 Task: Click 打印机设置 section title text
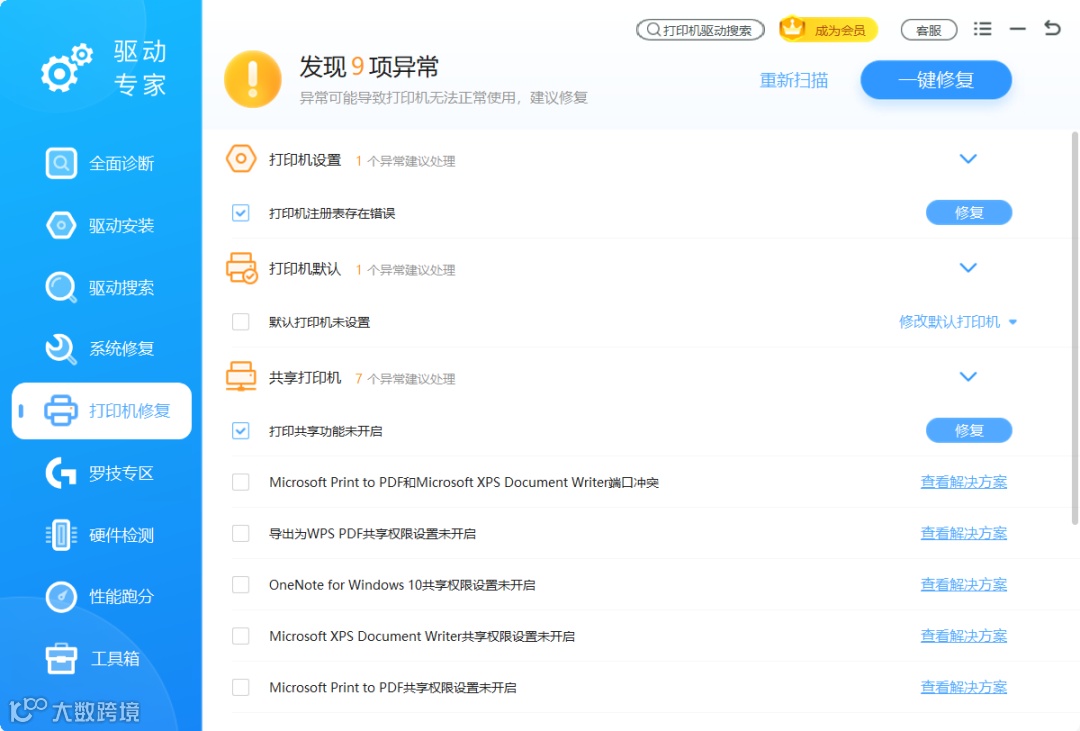point(305,160)
